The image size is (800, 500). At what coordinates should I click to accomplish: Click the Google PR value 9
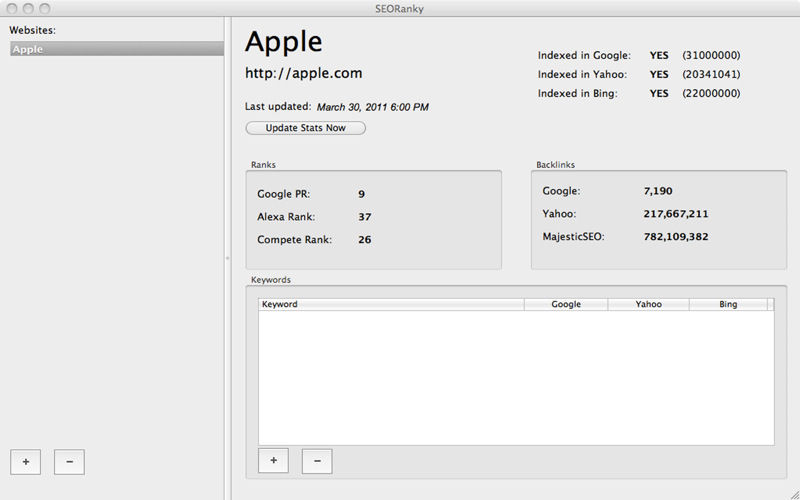(x=362, y=194)
